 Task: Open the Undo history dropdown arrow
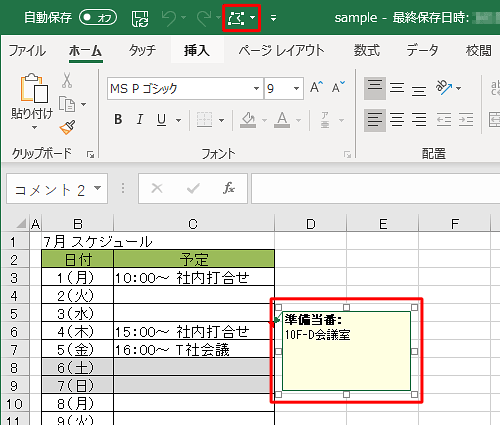click(x=183, y=18)
